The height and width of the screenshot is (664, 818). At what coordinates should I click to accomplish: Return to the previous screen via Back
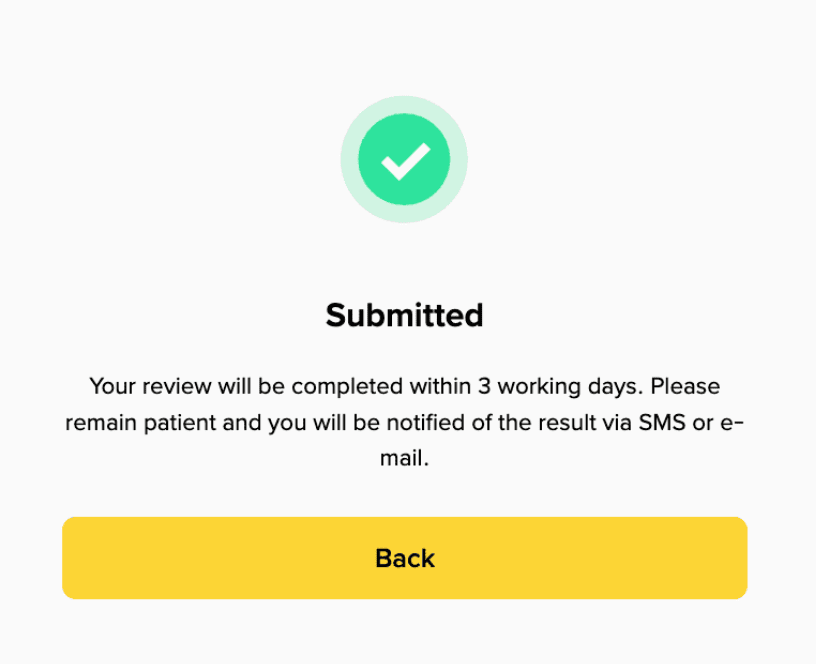404,558
